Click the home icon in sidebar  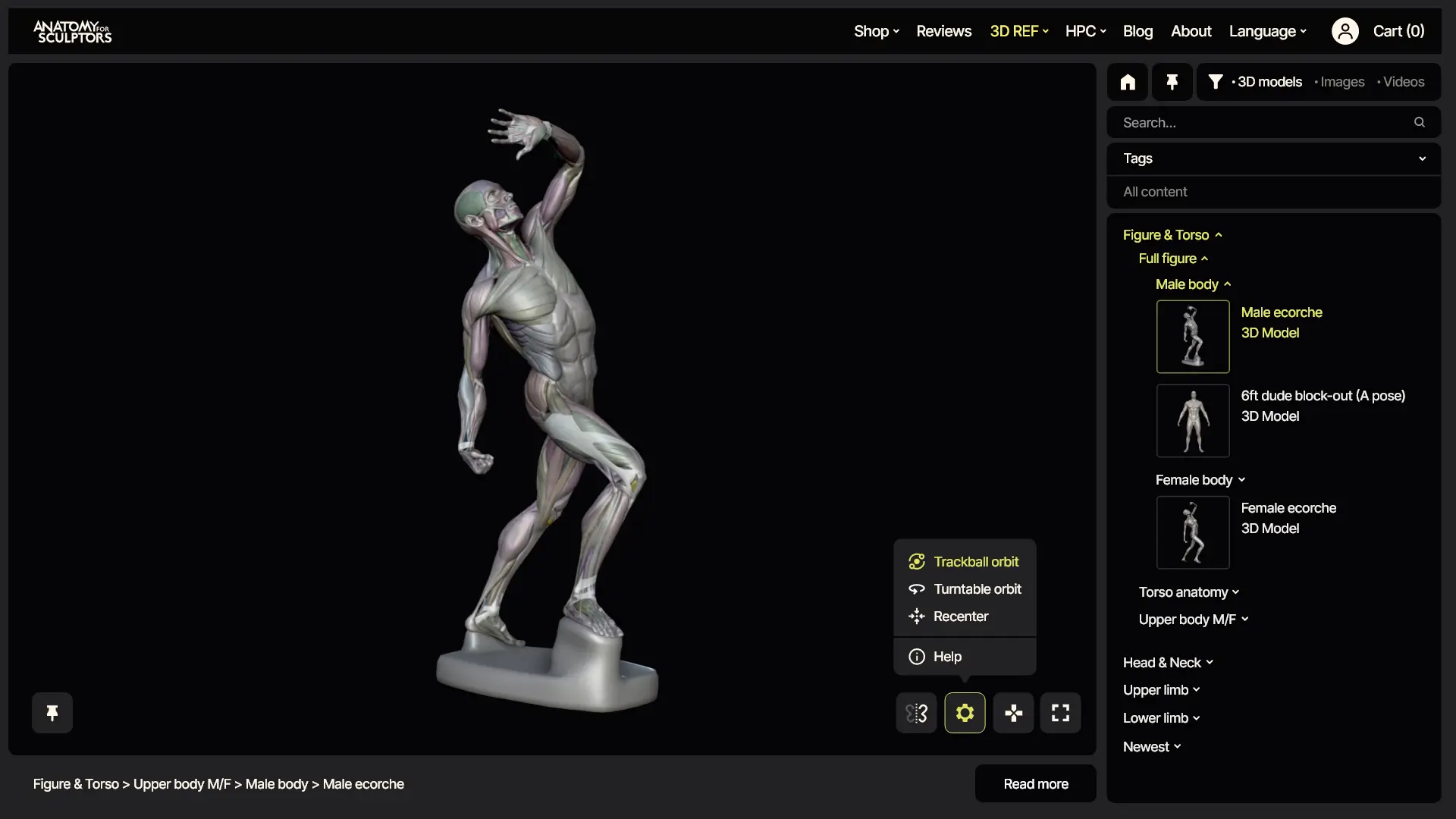tap(1128, 82)
